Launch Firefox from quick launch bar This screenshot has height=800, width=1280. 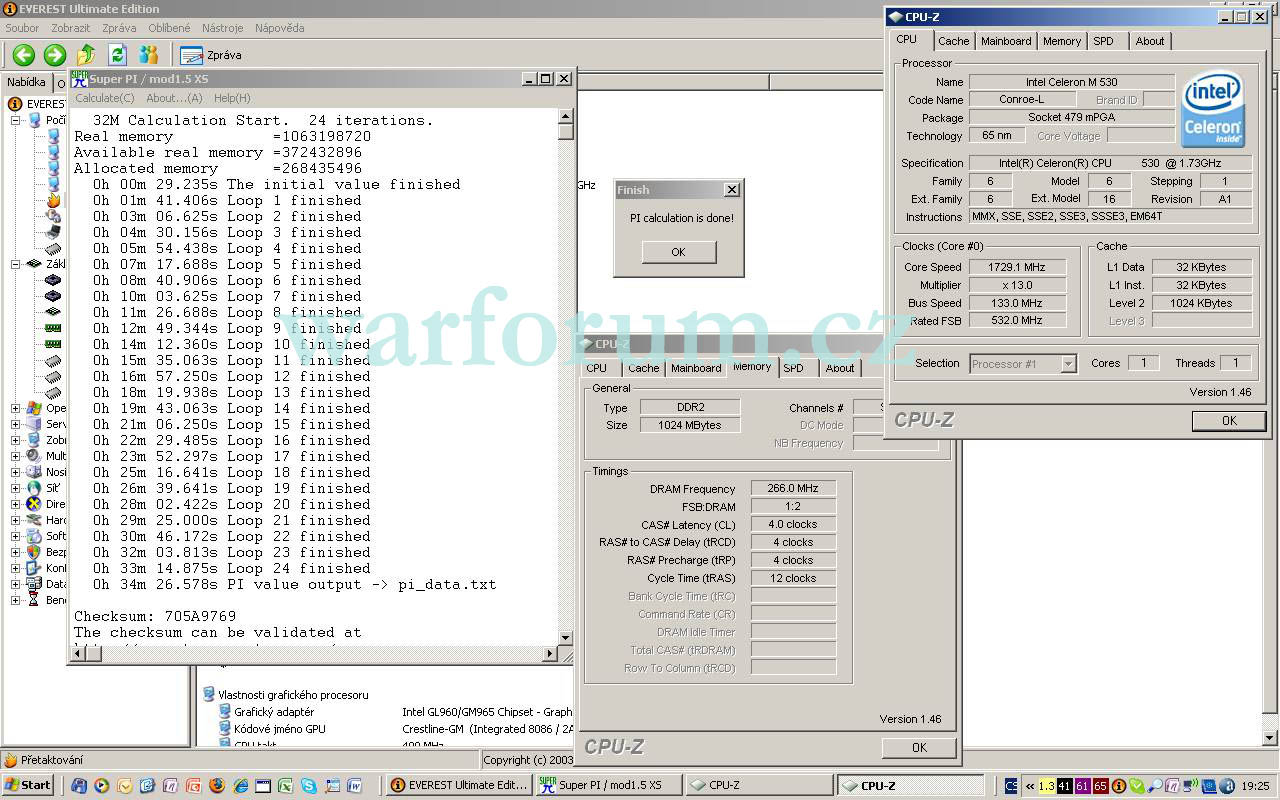(217, 786)
